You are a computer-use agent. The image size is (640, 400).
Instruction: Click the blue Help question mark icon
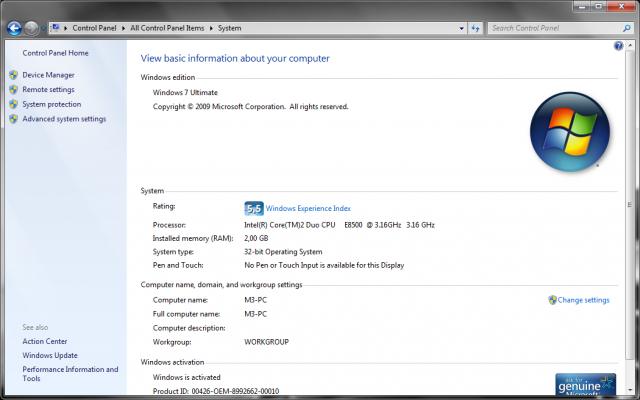[619, 46]
